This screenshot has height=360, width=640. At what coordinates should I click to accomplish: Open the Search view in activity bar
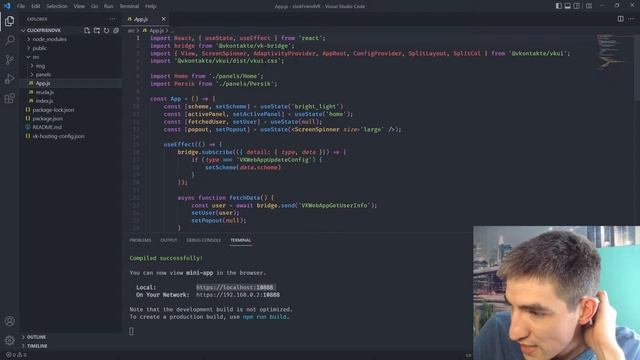(x=9, y=40)
